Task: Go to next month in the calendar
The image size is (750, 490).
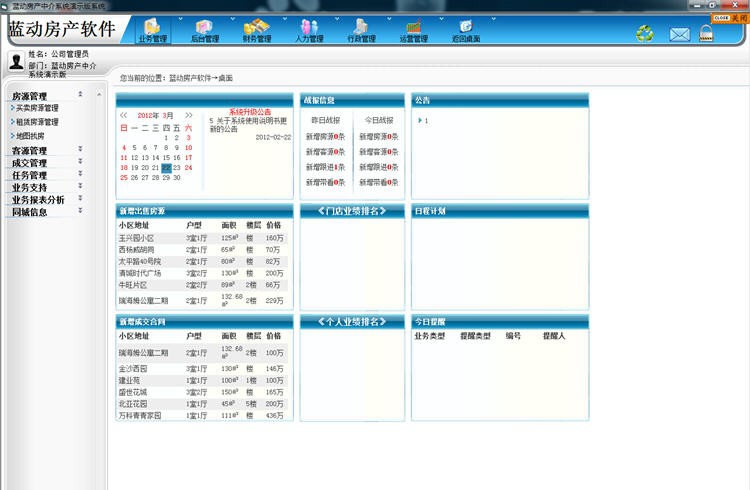Action: (x=189, y=115)
